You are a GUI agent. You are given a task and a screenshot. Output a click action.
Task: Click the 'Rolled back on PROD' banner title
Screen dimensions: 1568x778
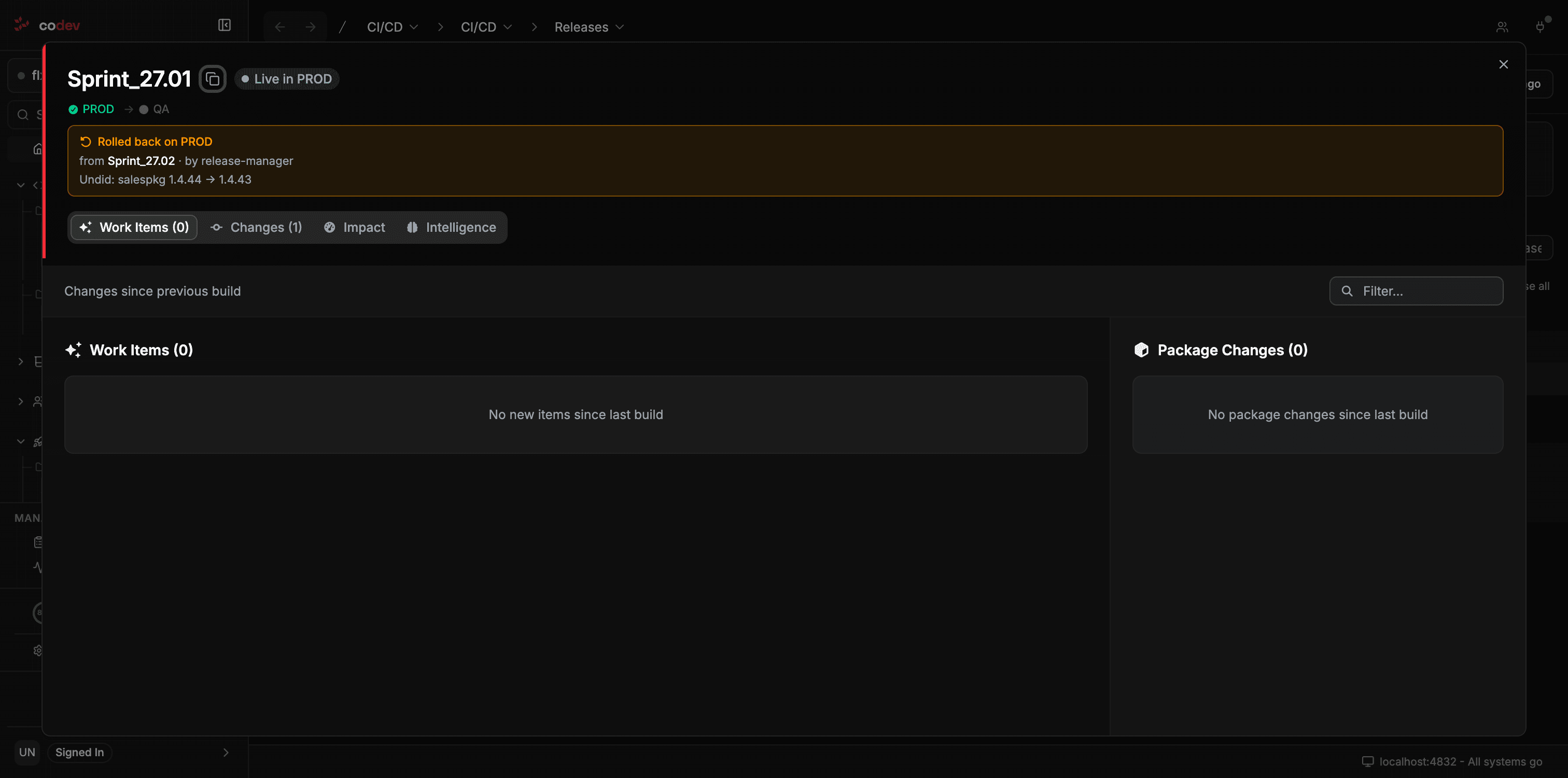click(155, 142)
